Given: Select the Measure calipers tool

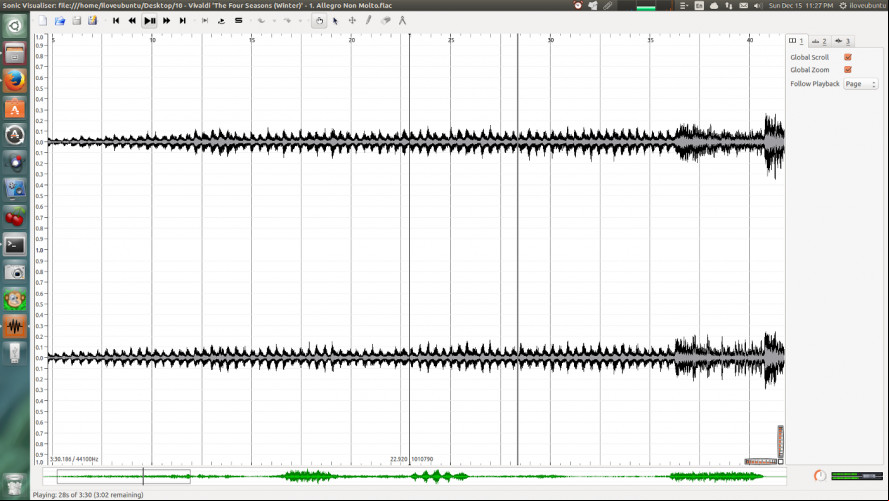Looking at the screenshot, I should point(402,21).
